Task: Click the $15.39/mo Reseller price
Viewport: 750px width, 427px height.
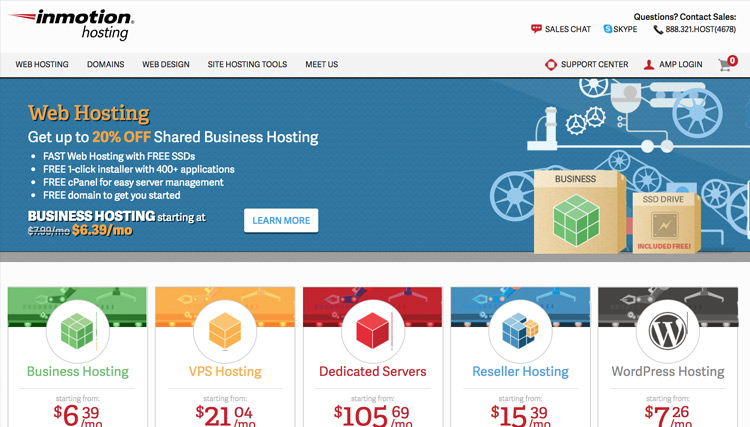Action: pyautogui.click(x=520, y=415)
